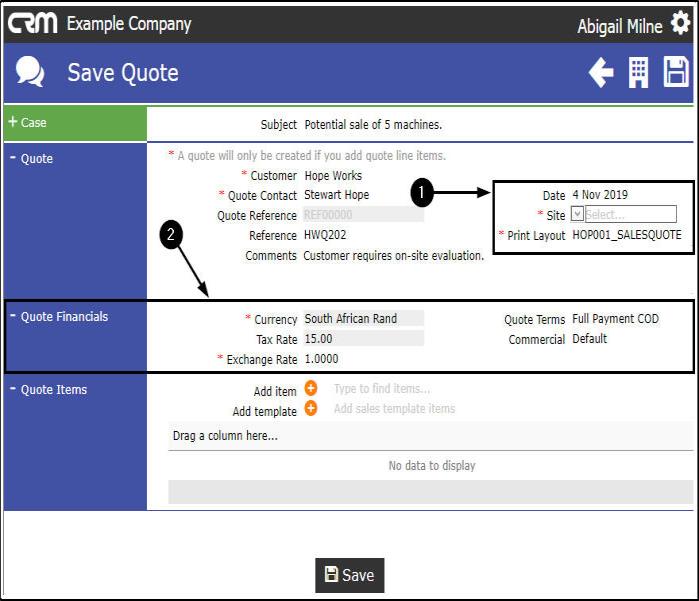The image size is (699, 601).
Task: Click the orange plus next to Add item
Action: tap(311, 388)
